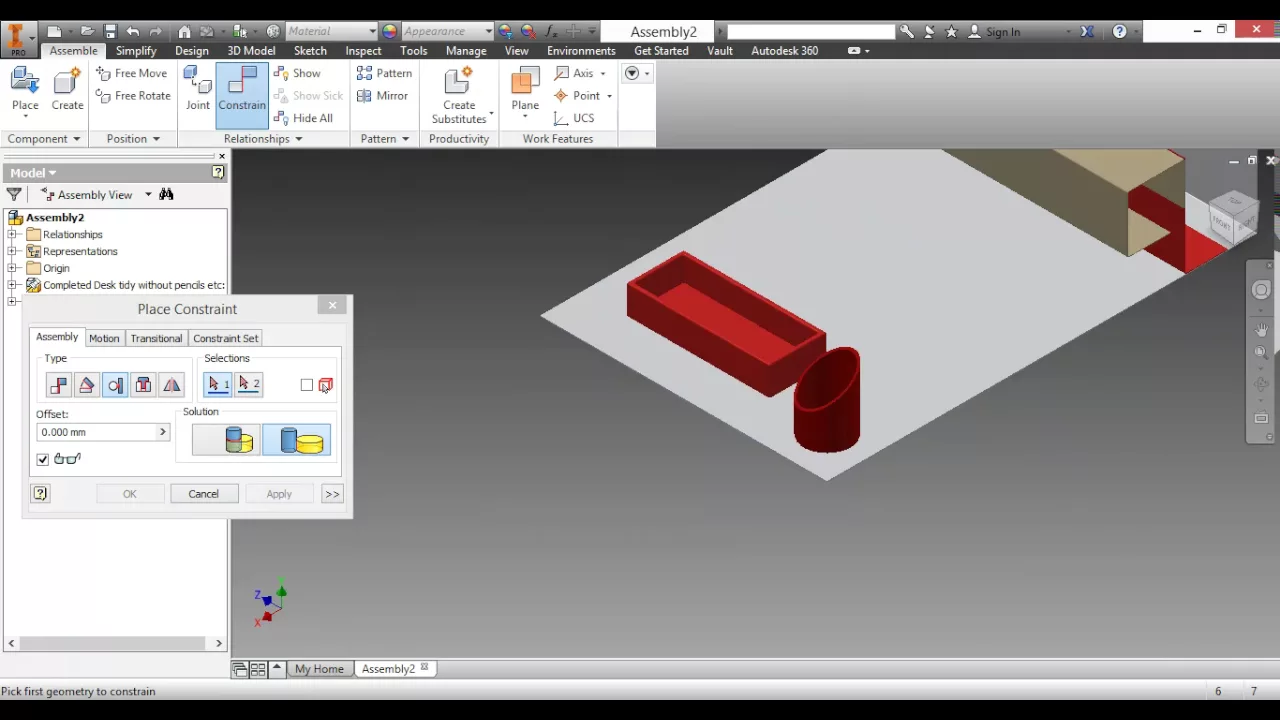Activate Free Rotate tool
The image size is (1280, 720).
(133, 96)
